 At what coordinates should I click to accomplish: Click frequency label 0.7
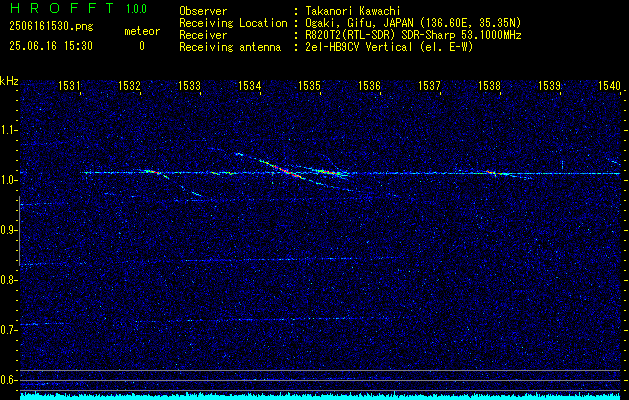pyautogui.click(x=8, y=330)
